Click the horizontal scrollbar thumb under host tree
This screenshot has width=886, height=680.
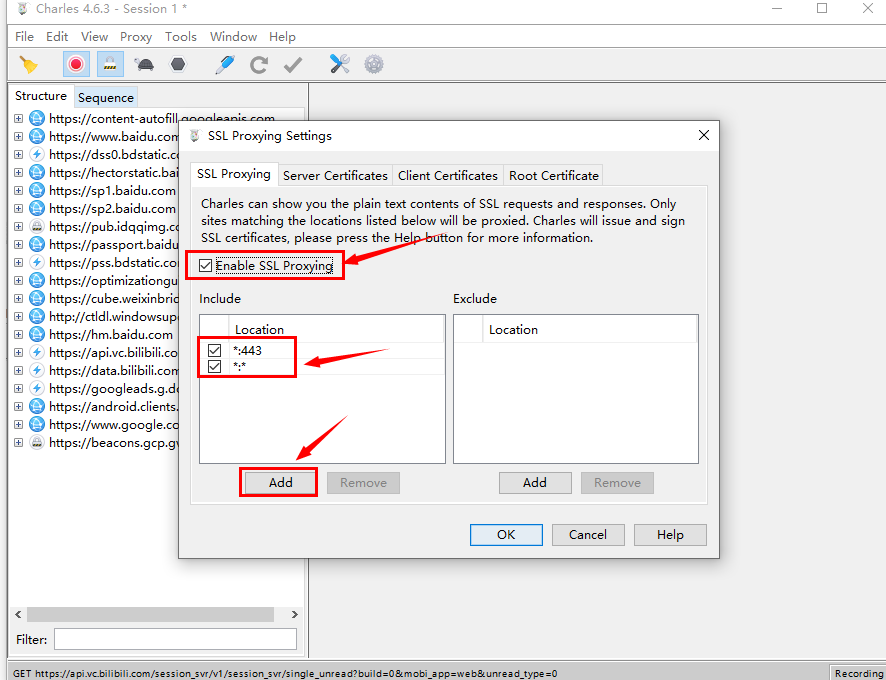pos(150,614)
